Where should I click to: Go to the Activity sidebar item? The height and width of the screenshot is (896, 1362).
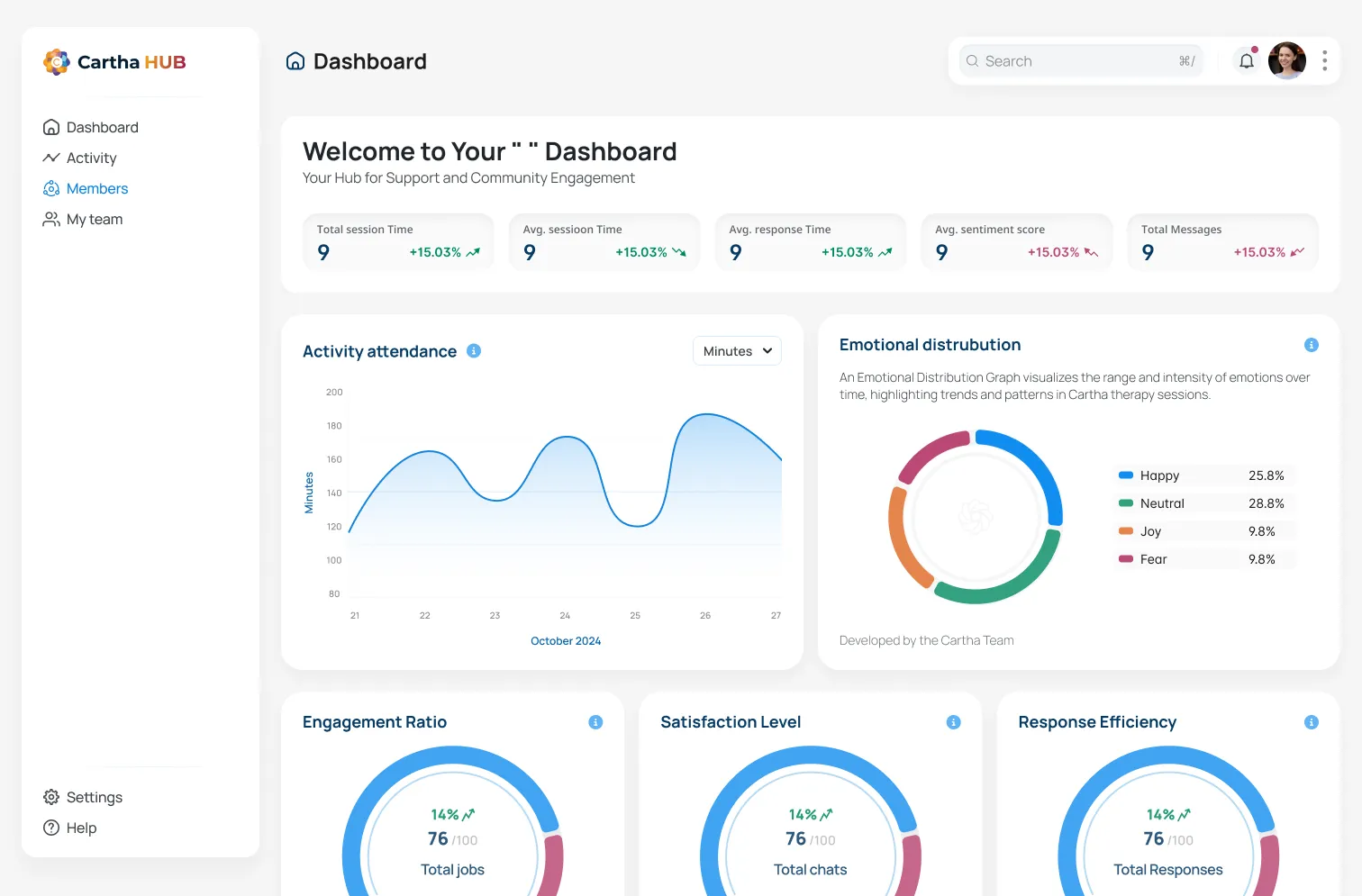(x=79, y=158)
